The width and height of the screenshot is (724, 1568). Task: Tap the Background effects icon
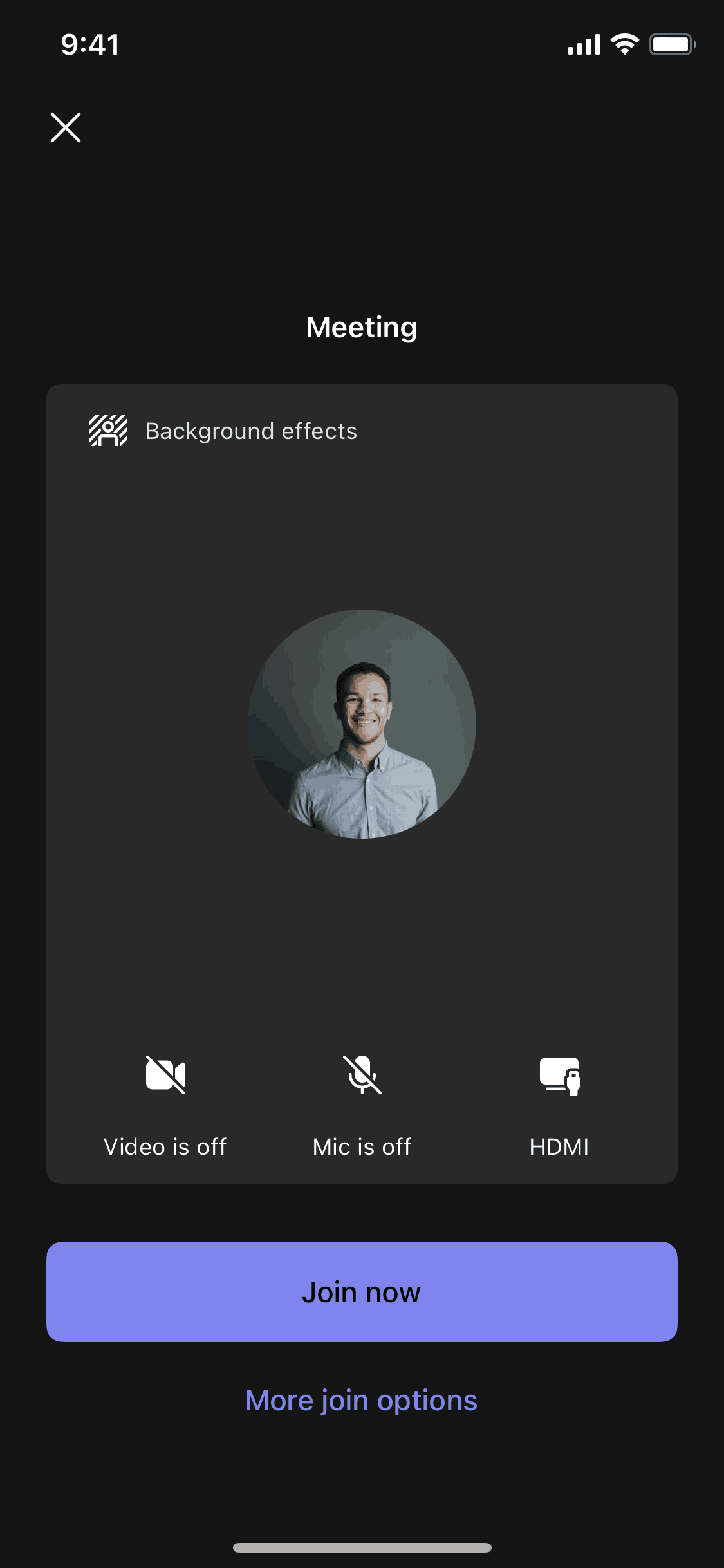coord(107,431)
